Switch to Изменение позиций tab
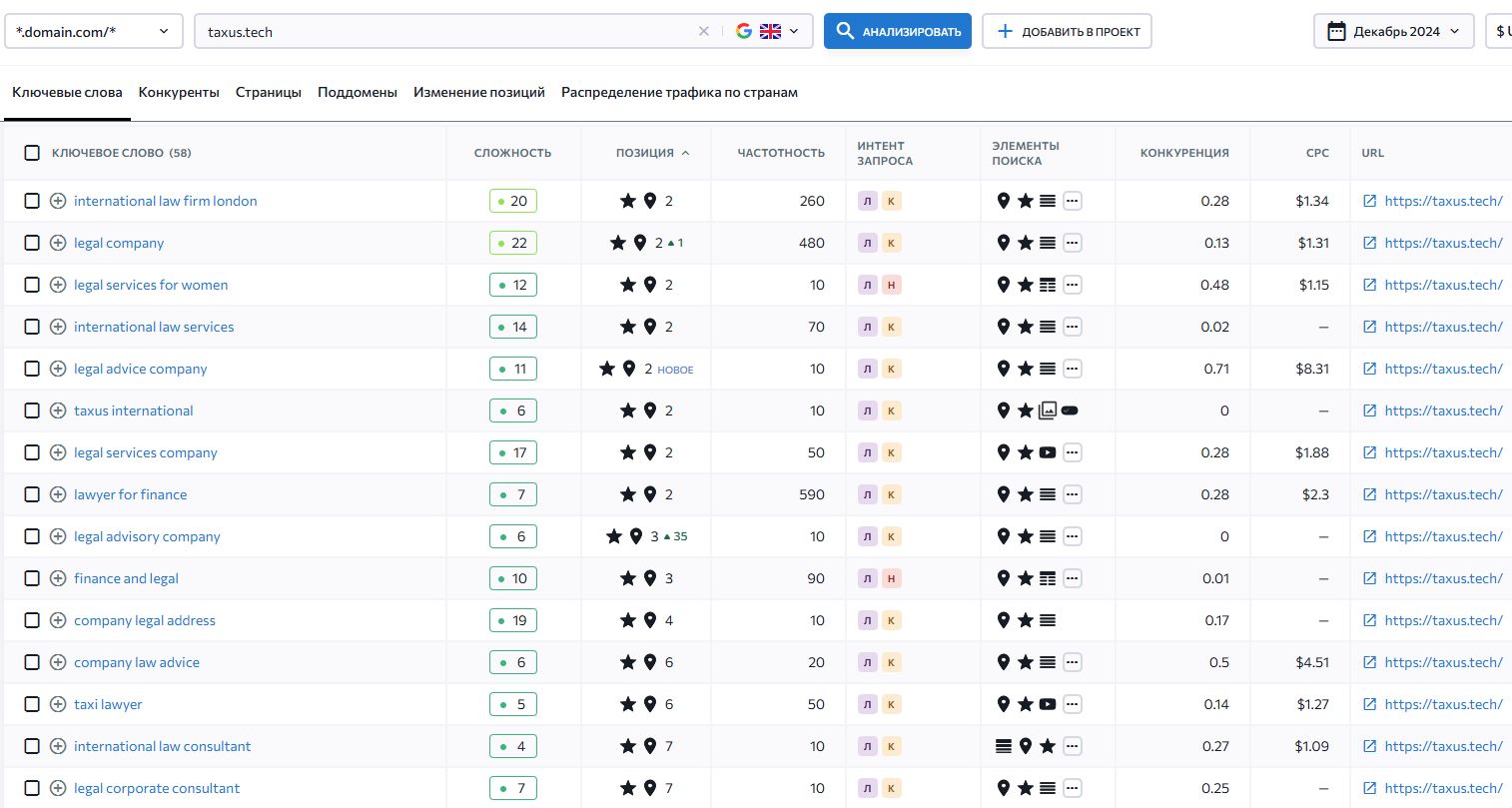This screenshot has width=1512, height=808. (479, 92)
